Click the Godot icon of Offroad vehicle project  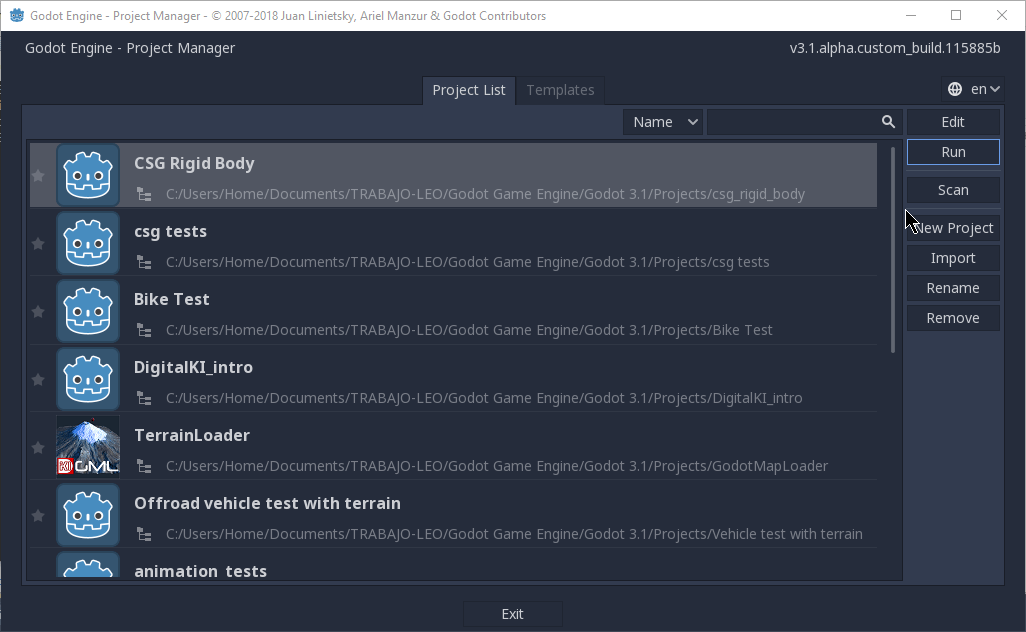point(88,516)
